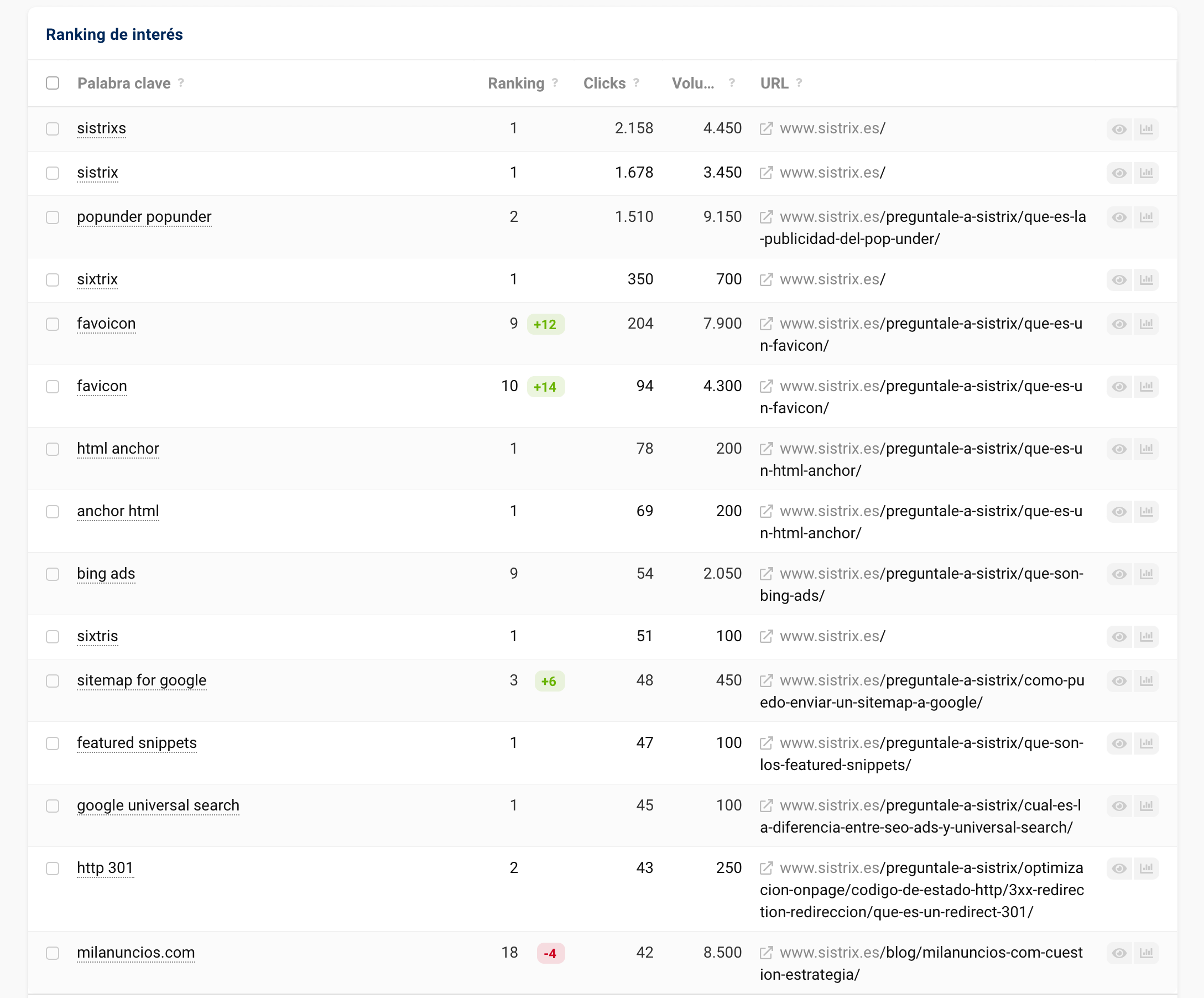Toggle the google universal search checkbox
The width and height of the screenshot is (1204, 998).
pyautogui.click(x=53, y=806)
